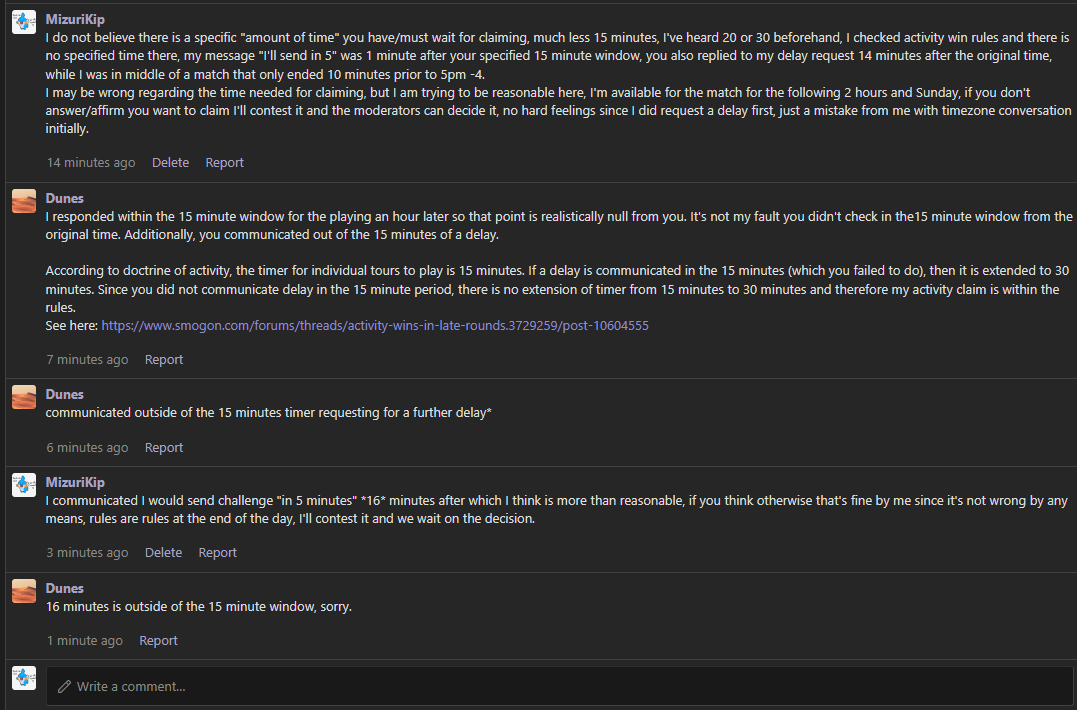Report Dunes' comment from 6 minutes ago
Screen dimensions: 1077x710
point(164,447)
